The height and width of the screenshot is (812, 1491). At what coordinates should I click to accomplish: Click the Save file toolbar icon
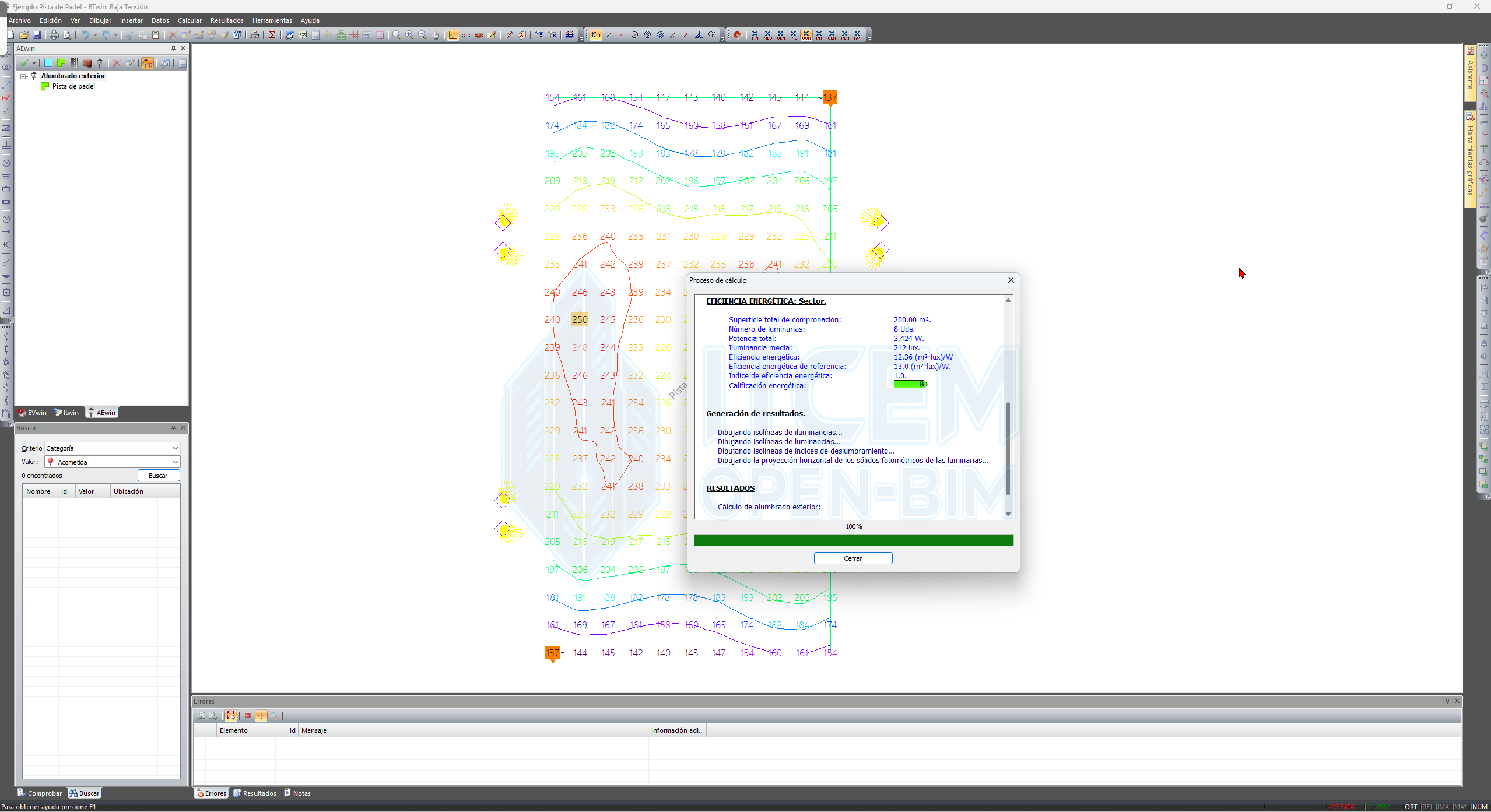click(37, 36)
